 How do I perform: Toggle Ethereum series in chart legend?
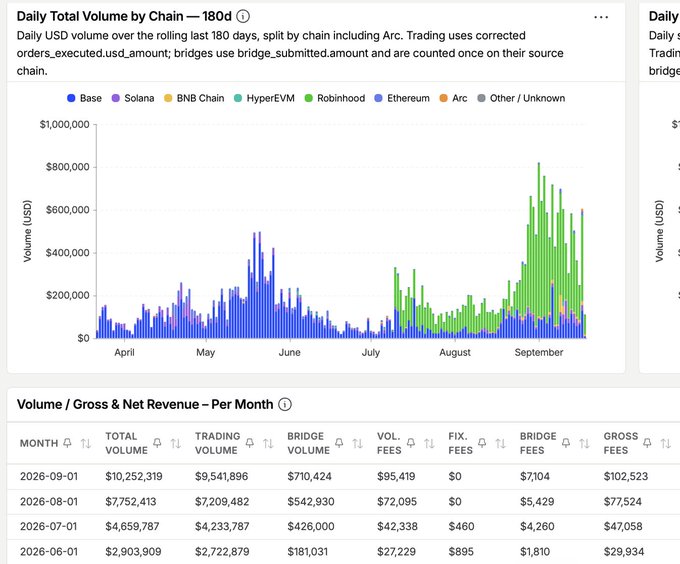[x=402, y=98]
